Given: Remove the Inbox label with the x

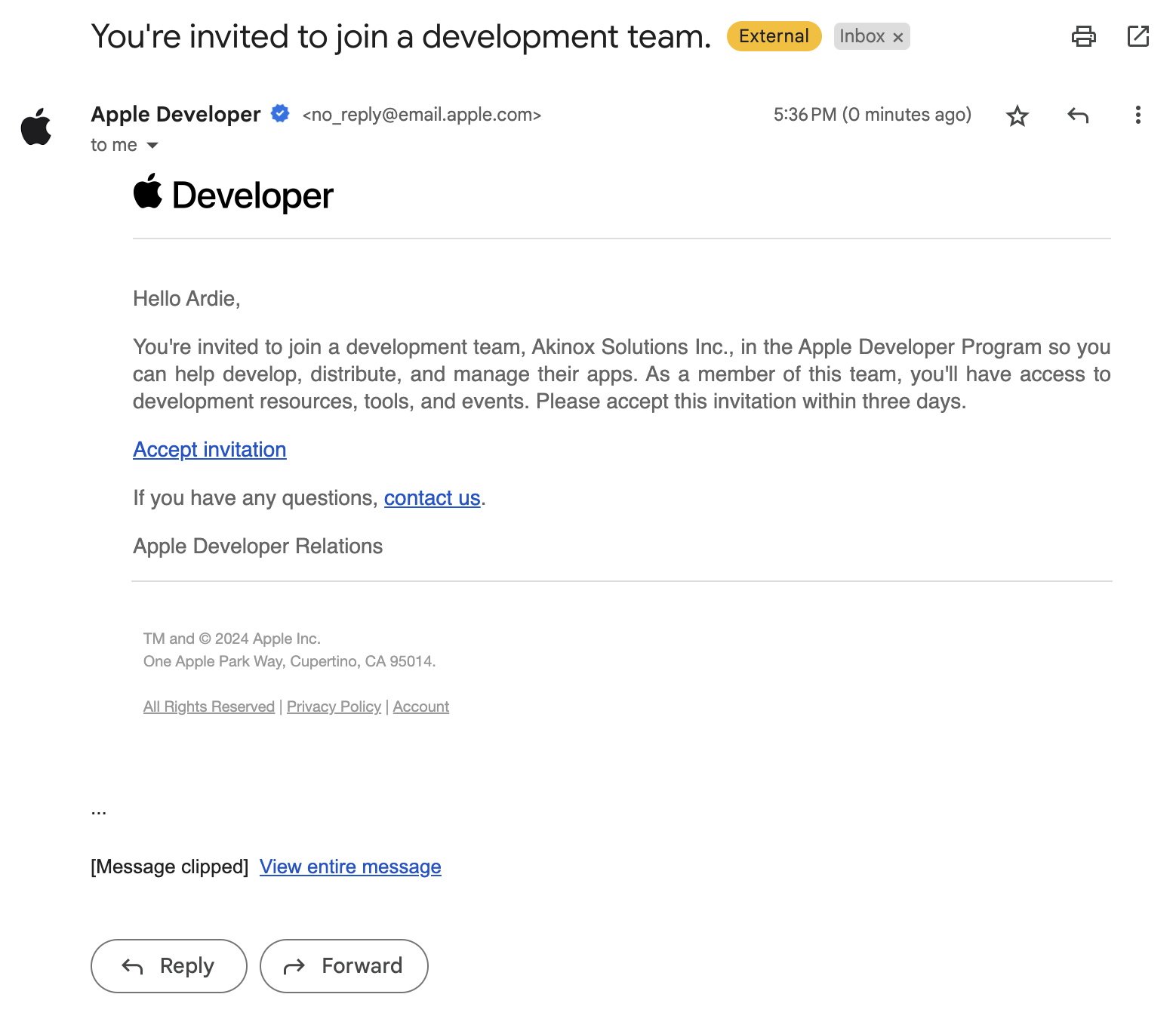Looking at the screenshot, I should (x=897, y=37).
